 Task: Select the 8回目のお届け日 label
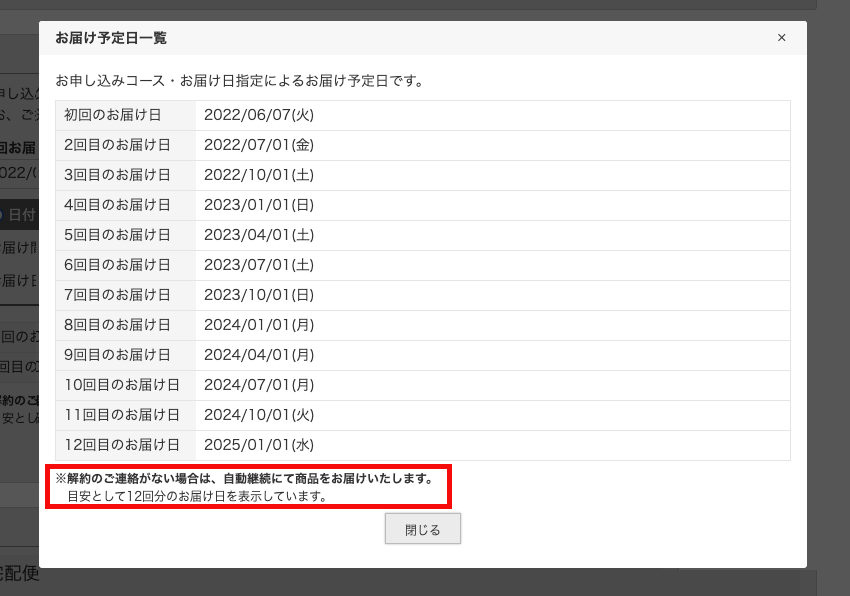117,325
